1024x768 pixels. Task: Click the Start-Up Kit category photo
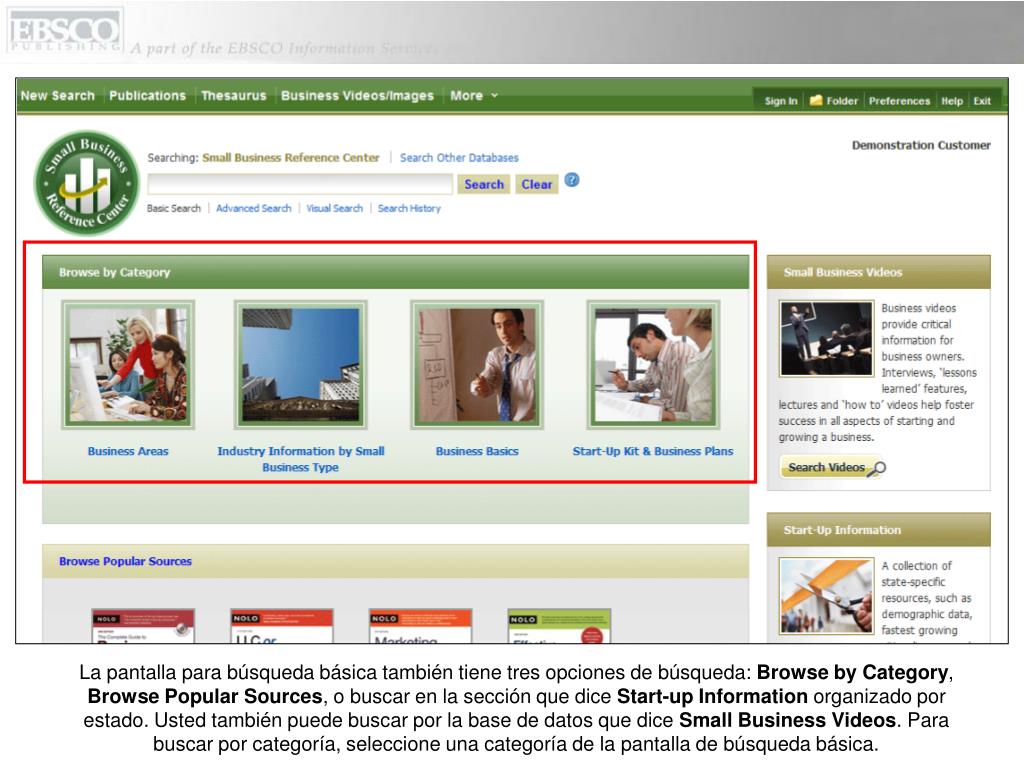[653, 364]
